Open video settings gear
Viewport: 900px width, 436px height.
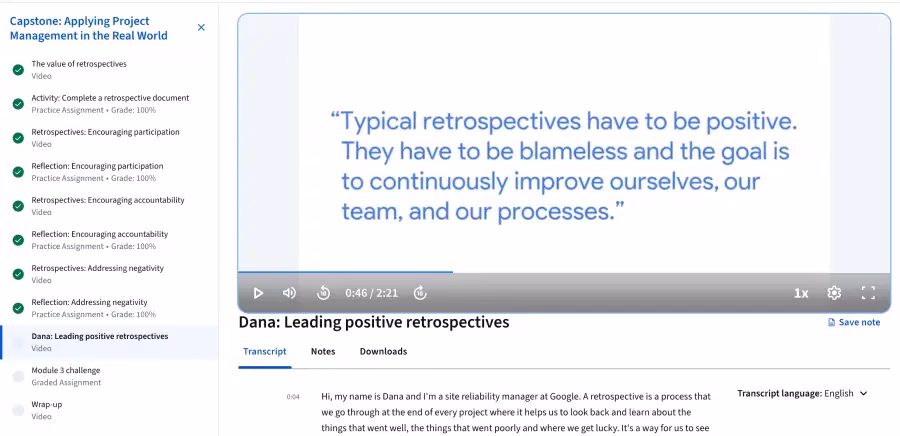point(834,293)
